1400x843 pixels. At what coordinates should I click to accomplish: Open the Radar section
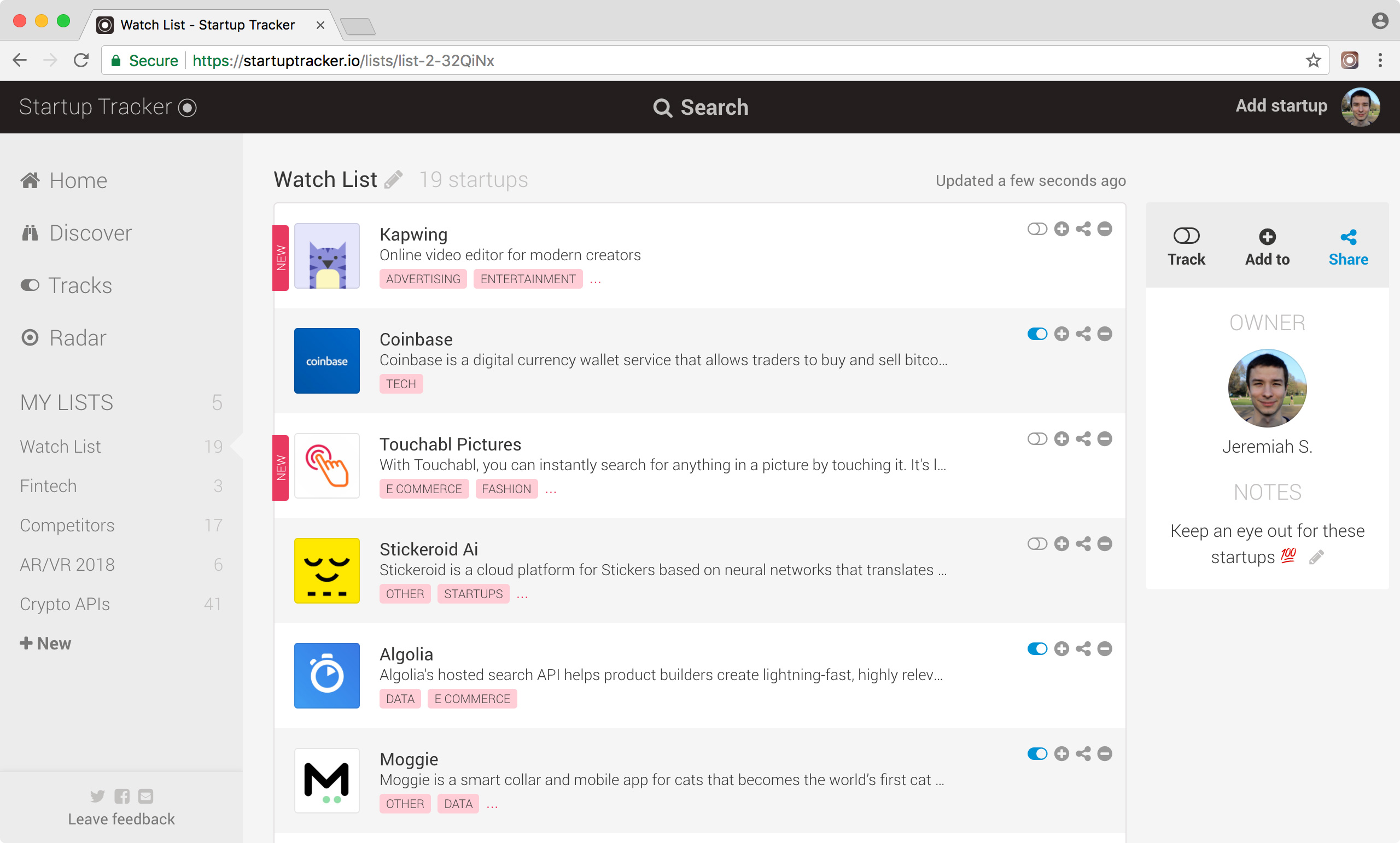point(77,337)
